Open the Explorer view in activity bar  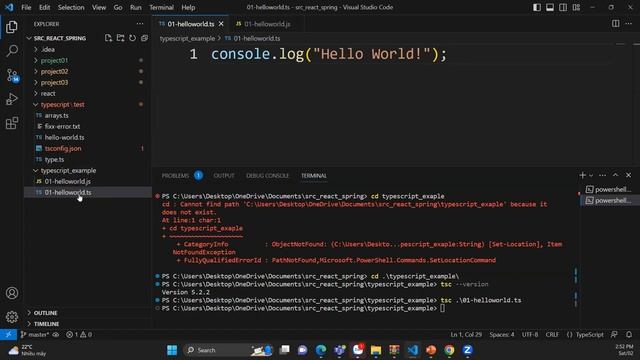[x=12, y=27]
